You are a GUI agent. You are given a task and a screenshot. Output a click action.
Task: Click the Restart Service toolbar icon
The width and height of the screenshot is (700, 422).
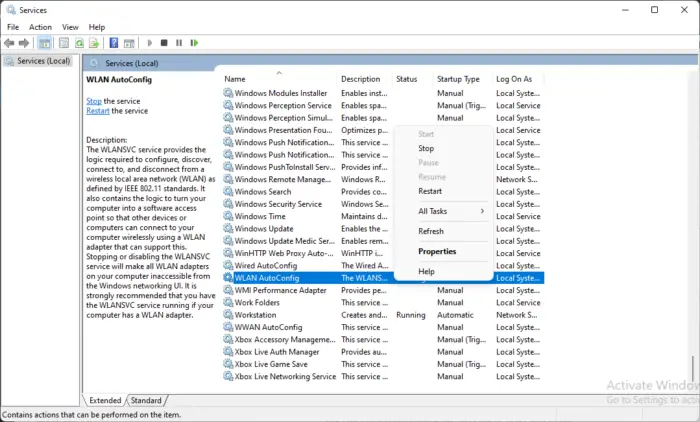click(194, 43)
